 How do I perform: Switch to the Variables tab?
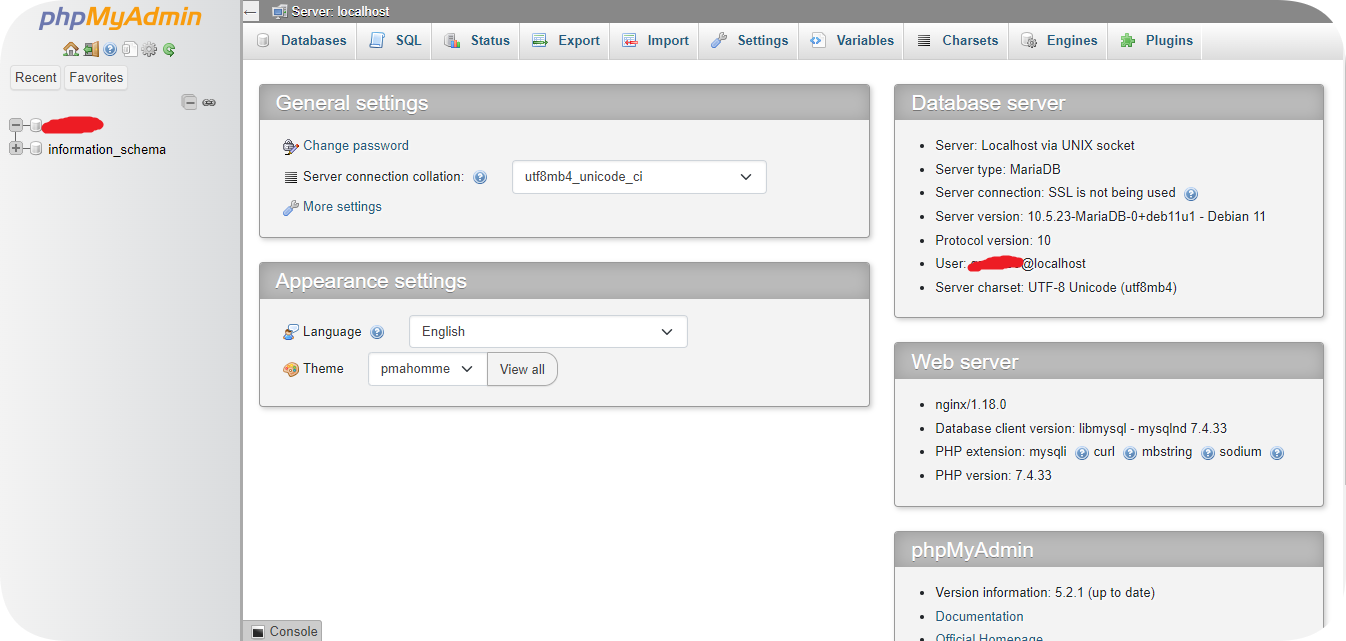[x=851, y=41]
